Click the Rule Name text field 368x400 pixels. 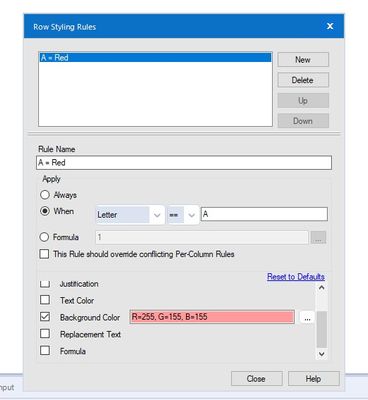pos(184,163)
